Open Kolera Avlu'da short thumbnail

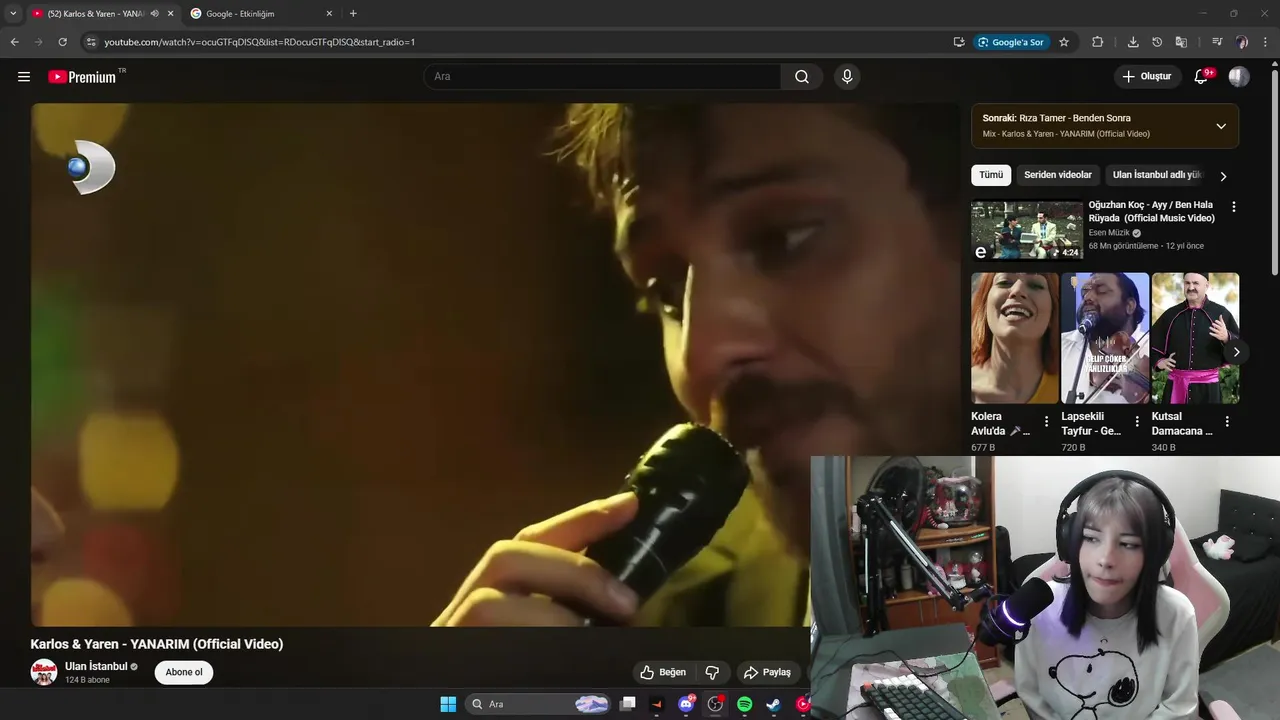pyautogui.click(x=1014, y=338)
